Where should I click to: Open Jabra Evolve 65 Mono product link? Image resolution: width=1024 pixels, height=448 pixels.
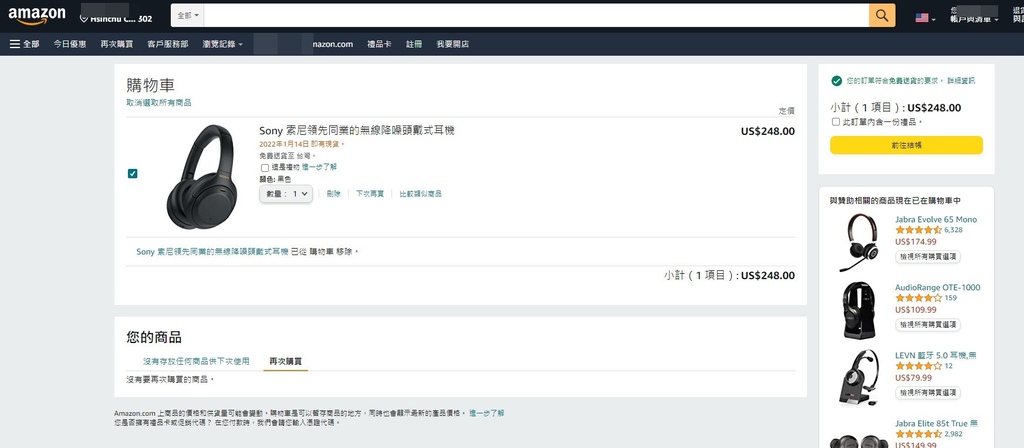tap(936, 219)
